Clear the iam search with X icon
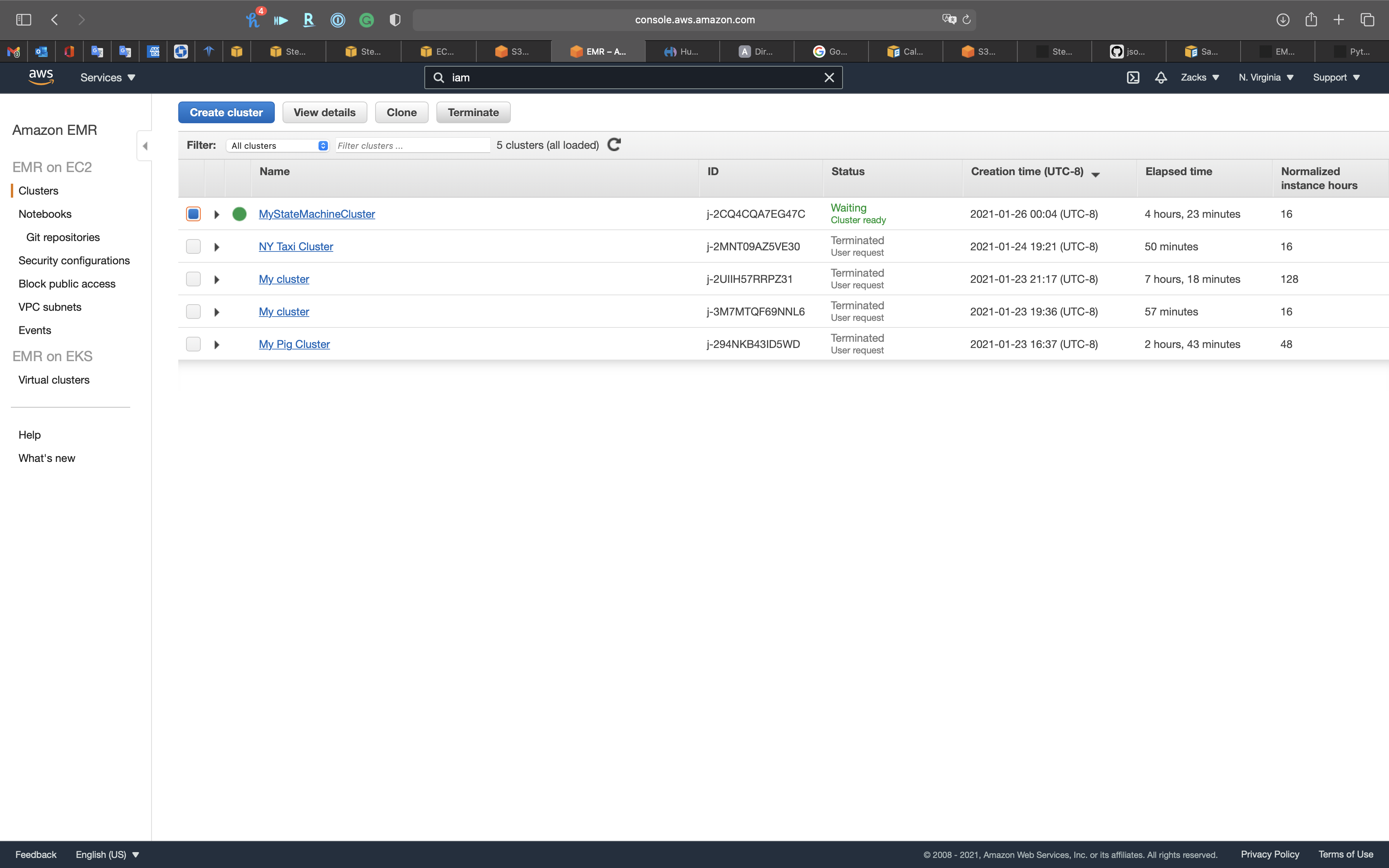 click(x=829, y=77)
